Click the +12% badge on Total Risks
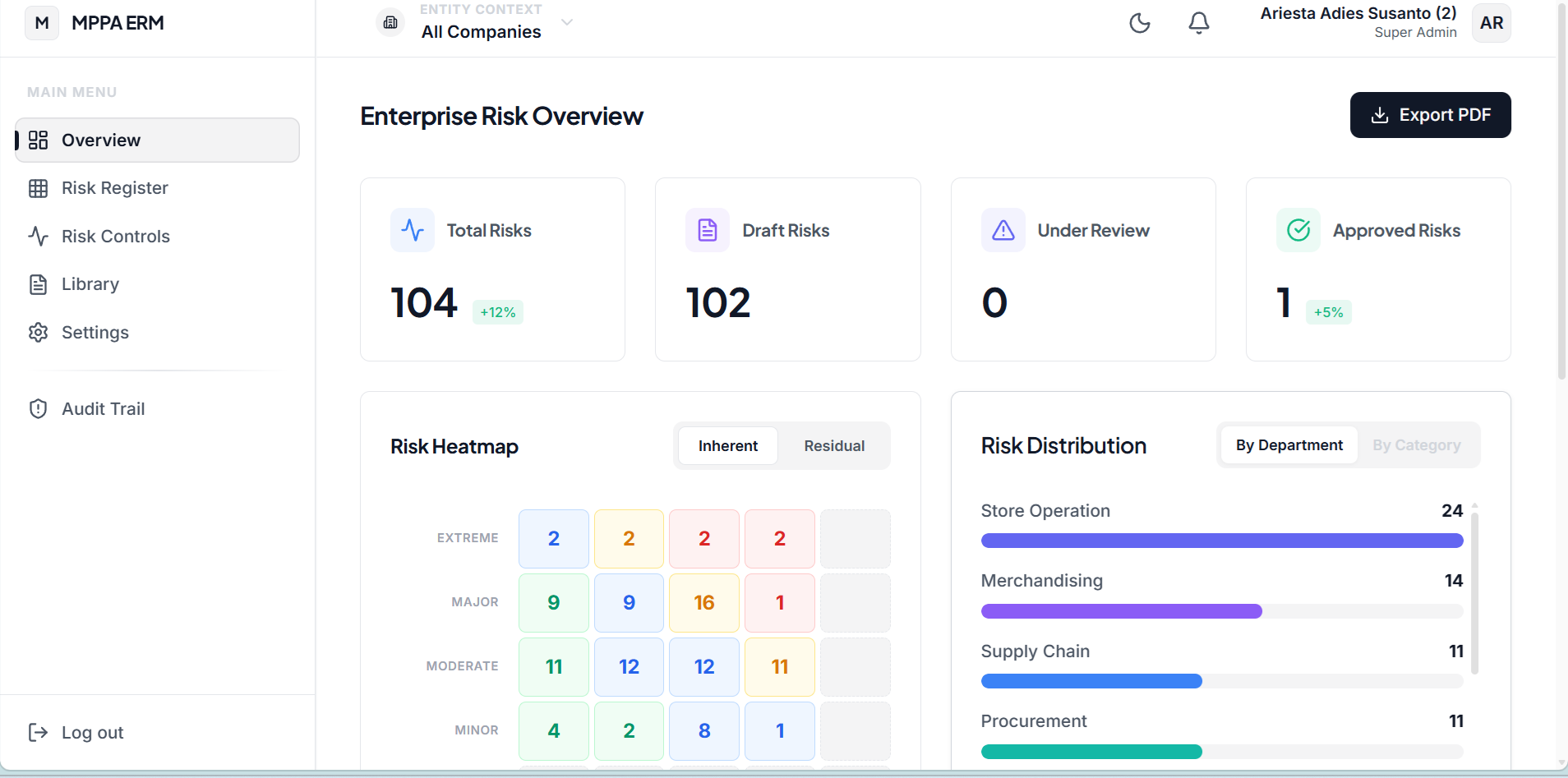Image resolution: width=1568 pixels, height=778 pixels. pyautogui.click(x=498, y=312)
